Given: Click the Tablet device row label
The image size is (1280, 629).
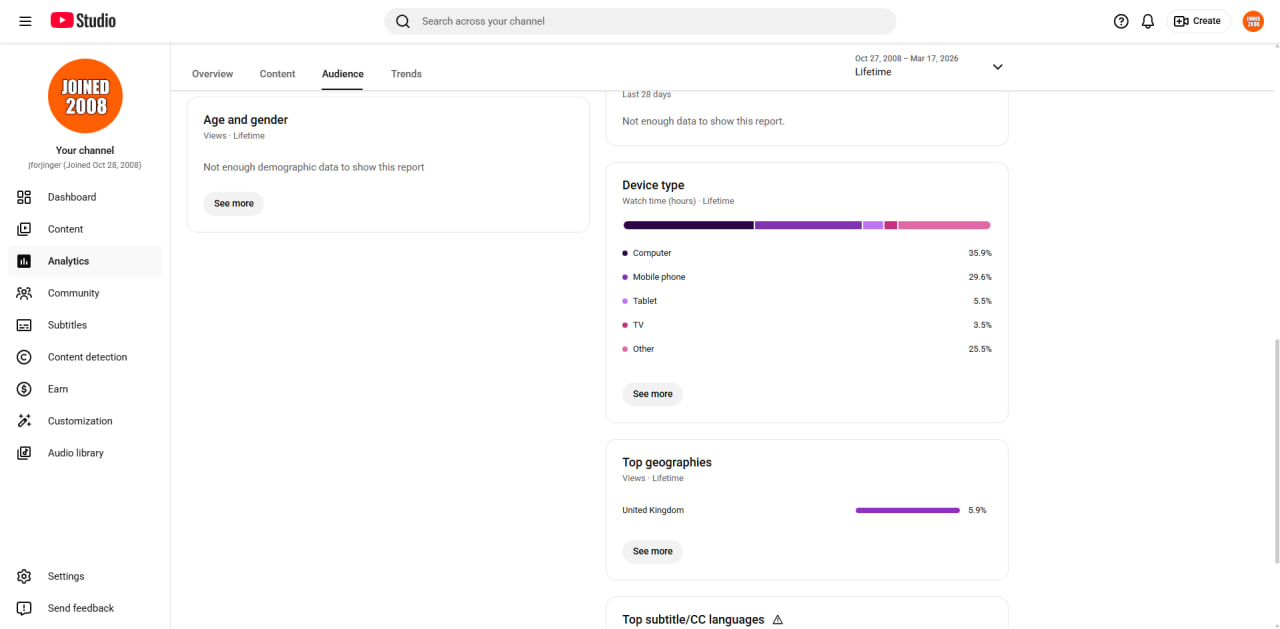Looking at the screenshot, I should (645, 301).
